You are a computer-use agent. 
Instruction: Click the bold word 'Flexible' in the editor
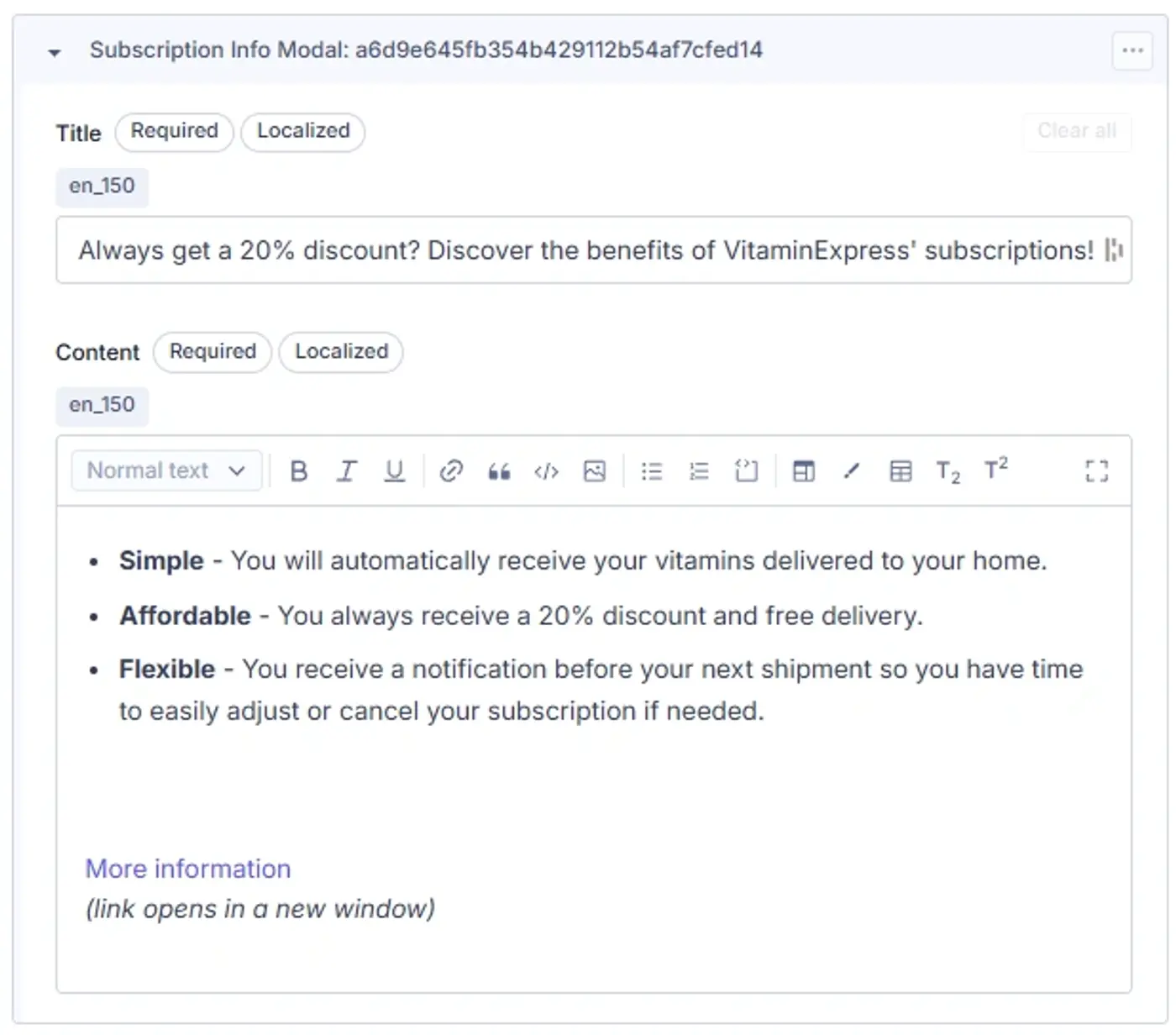pyautogui.click(x=167, y=669)
